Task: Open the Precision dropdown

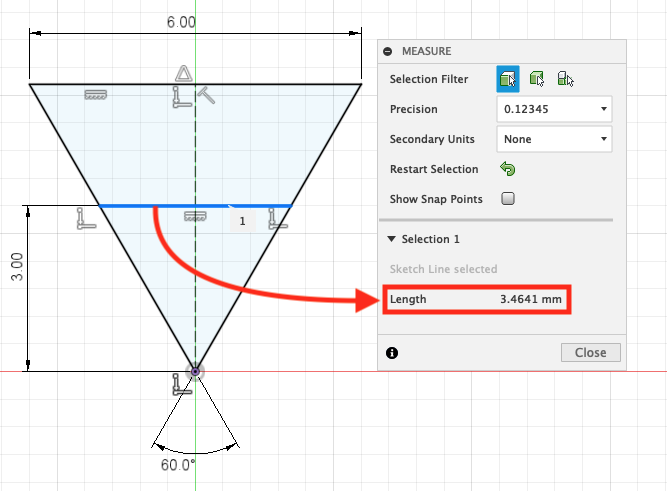Action: (x=554, y=109)
